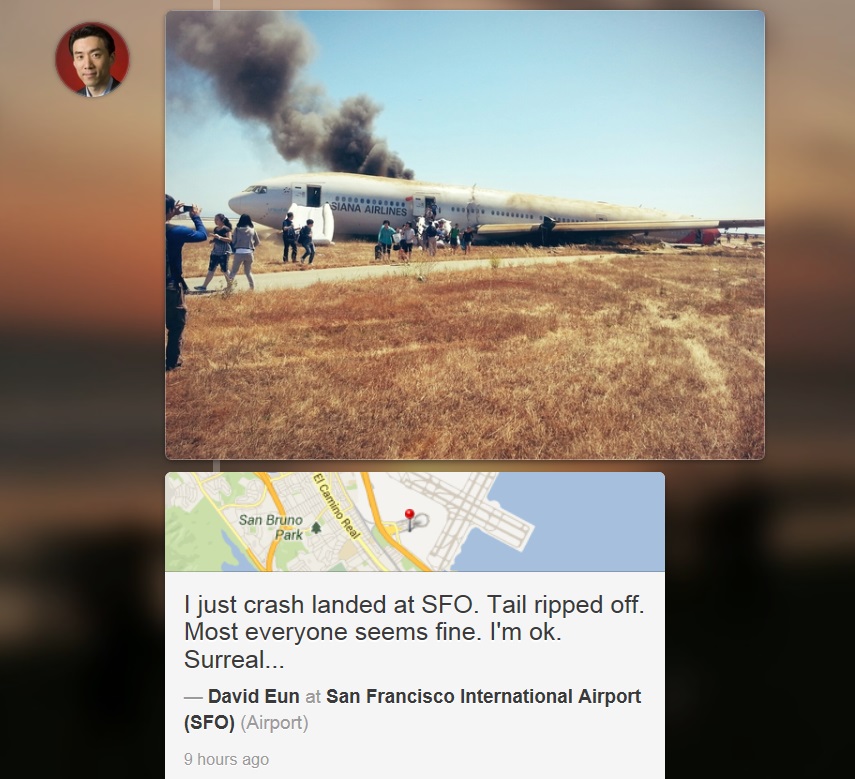Click the (Airport) category label
Image resolution: width=855 pixels, height=779 pixels.
(x=274, y=723)
